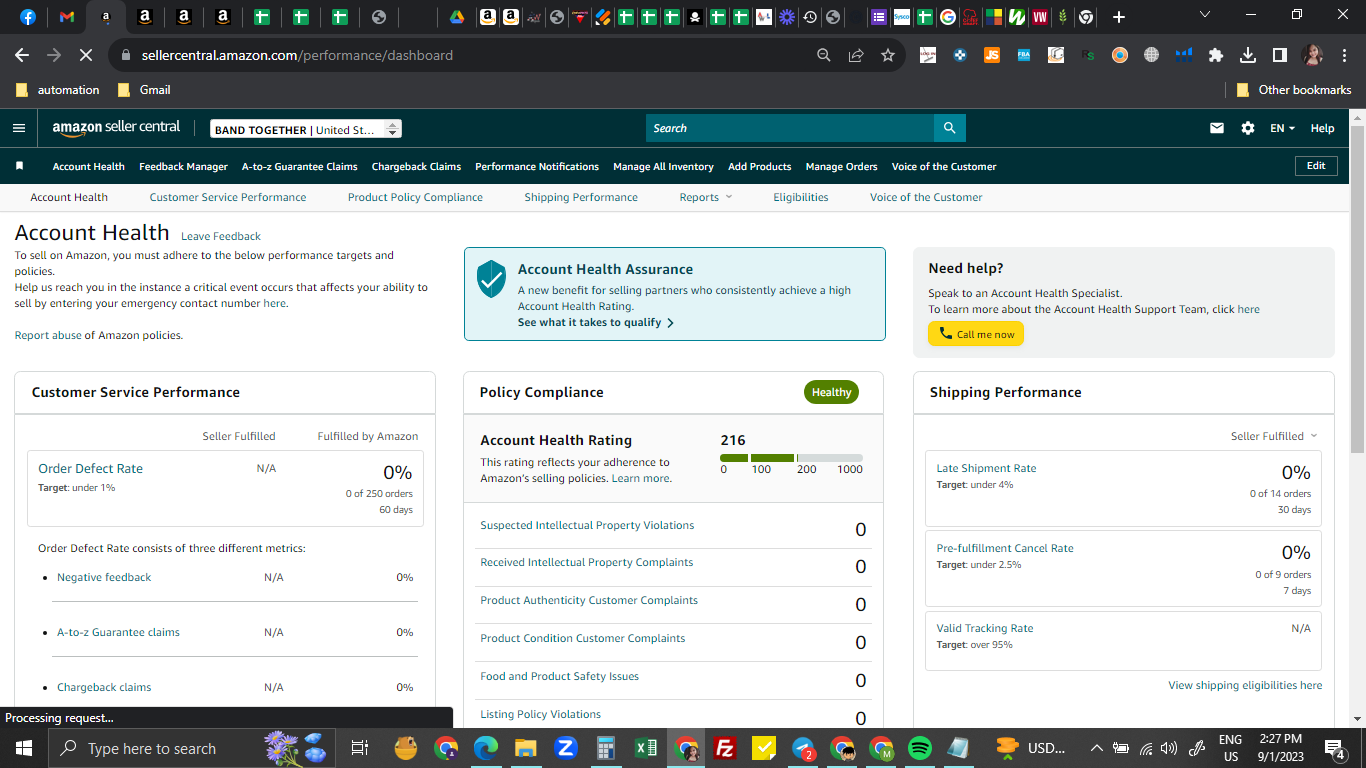Image resolution: width=1366 pixels, height=768 pixels.
Task: Open the automation bookmarks folder
Action: (58, 90)
